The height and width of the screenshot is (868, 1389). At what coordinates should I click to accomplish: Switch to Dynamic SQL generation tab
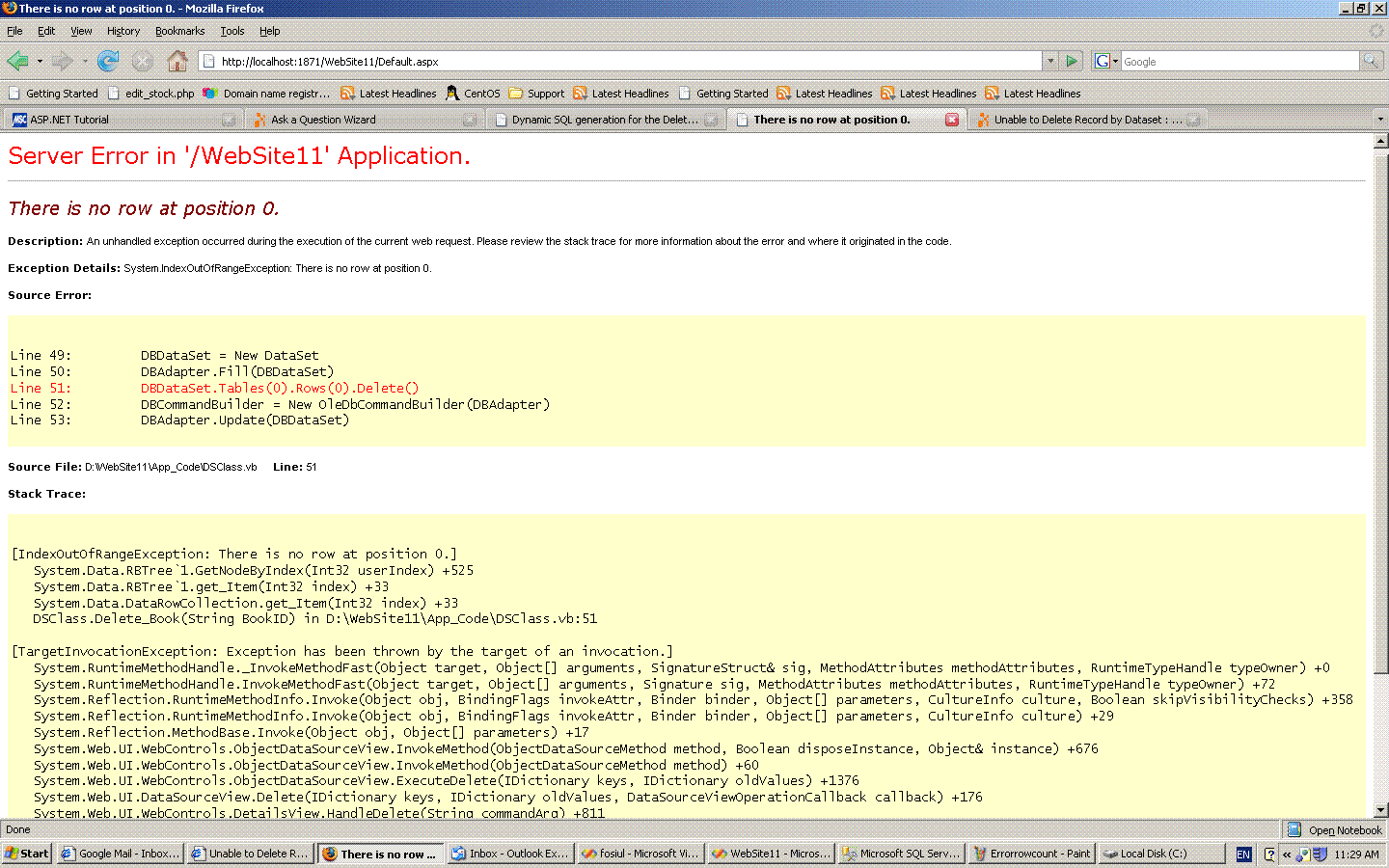[x=605, y=120]
